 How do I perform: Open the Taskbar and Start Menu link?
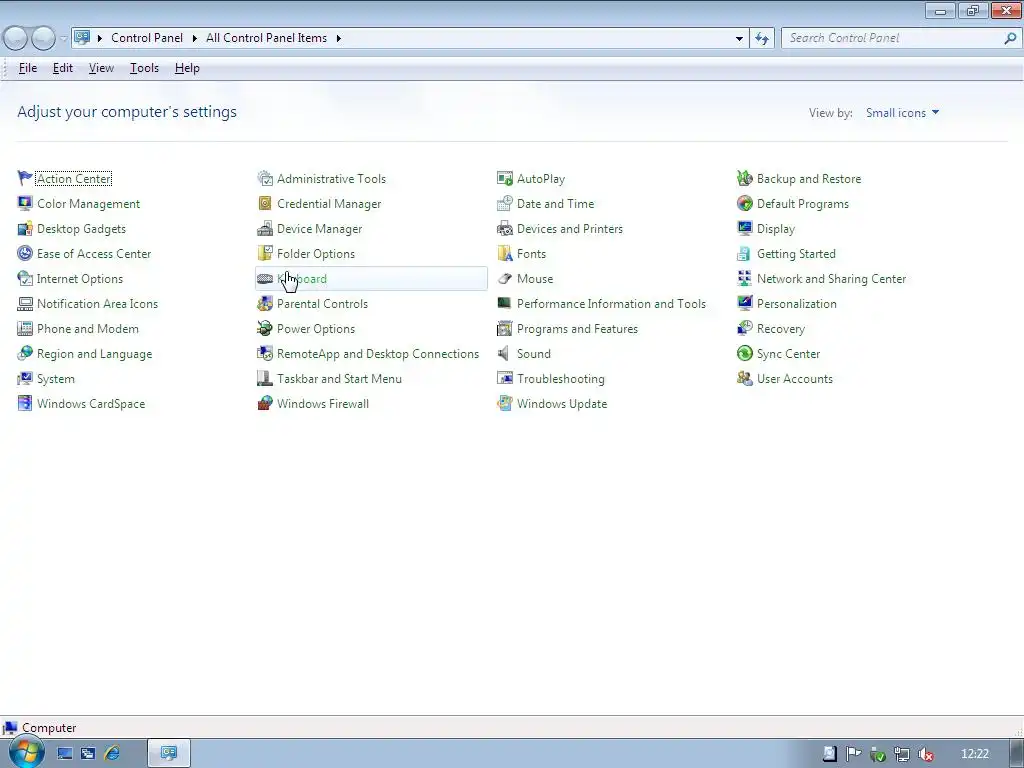click(339, 379)
